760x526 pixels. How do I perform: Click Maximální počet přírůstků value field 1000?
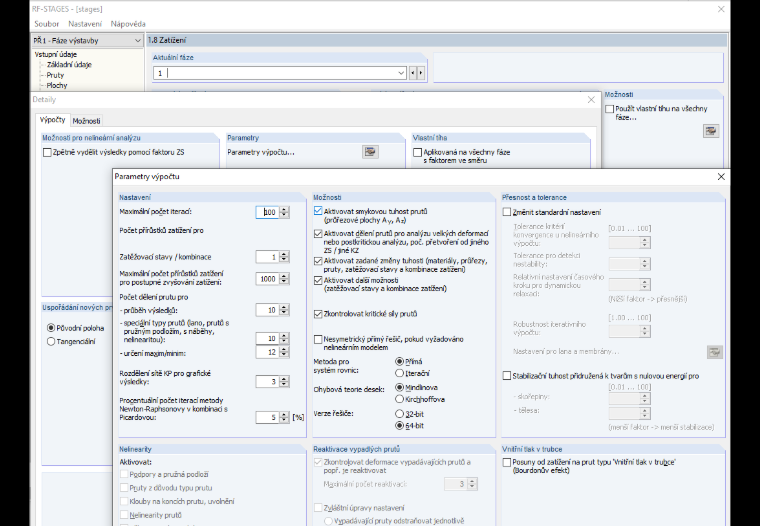(x=268, y=279)
